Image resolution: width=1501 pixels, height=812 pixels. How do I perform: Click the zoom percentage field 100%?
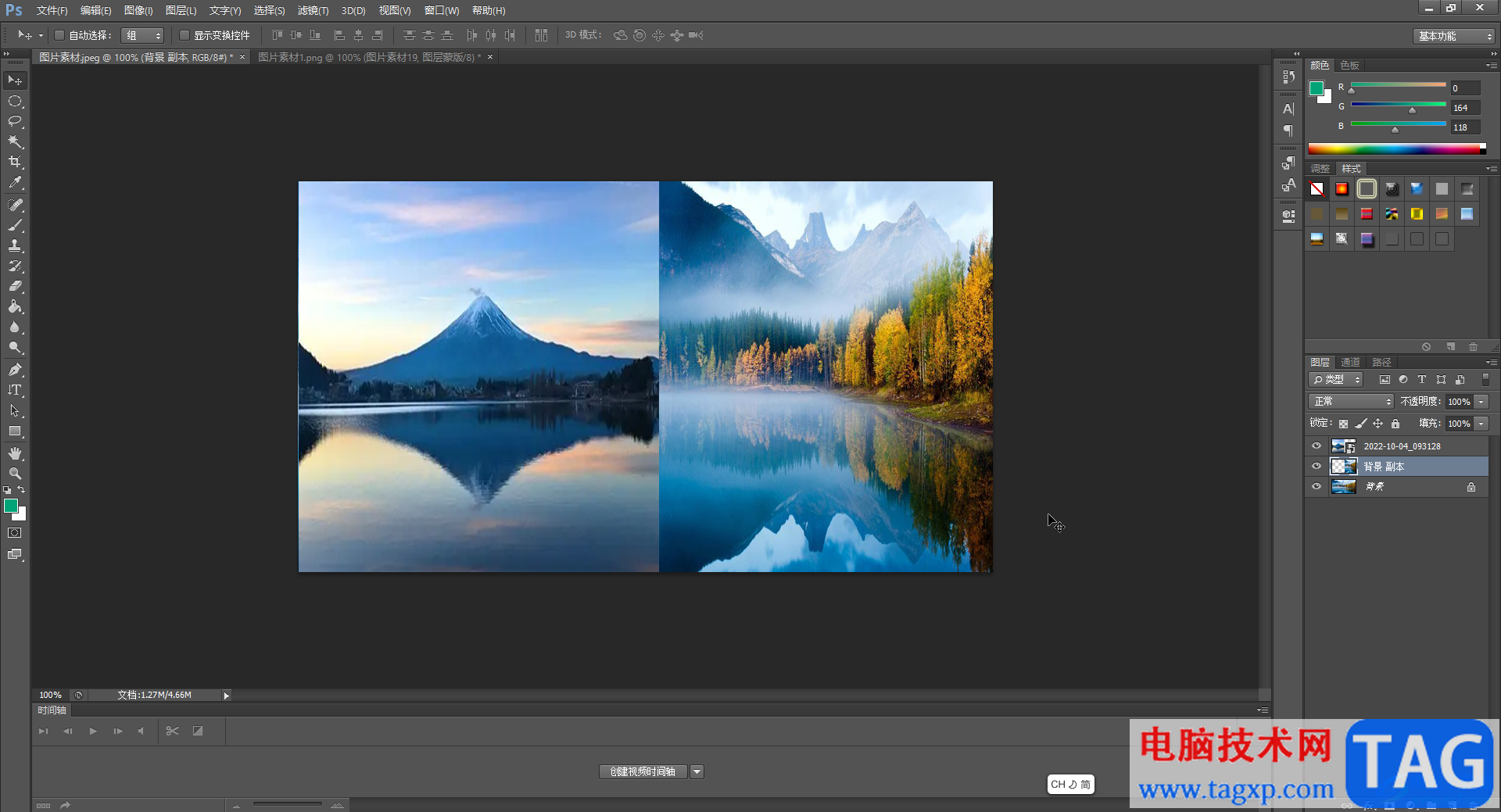[51, 696]
